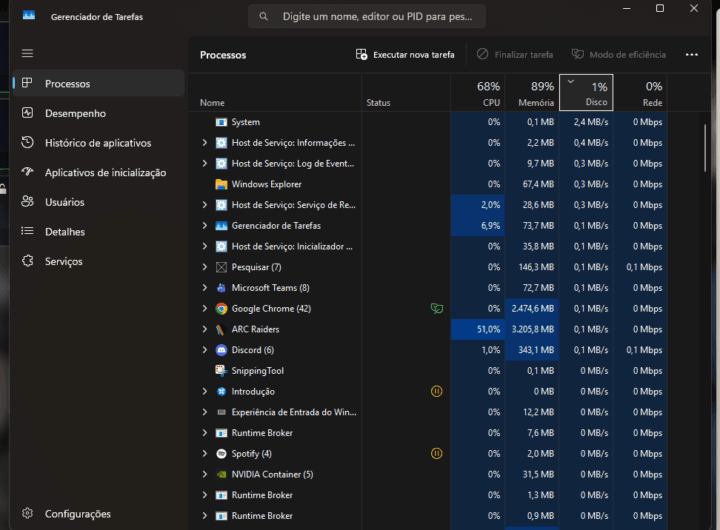Viewport: 720px width, 530px height.
Task: Expand the Discord process group
Action: click(204, 350)
